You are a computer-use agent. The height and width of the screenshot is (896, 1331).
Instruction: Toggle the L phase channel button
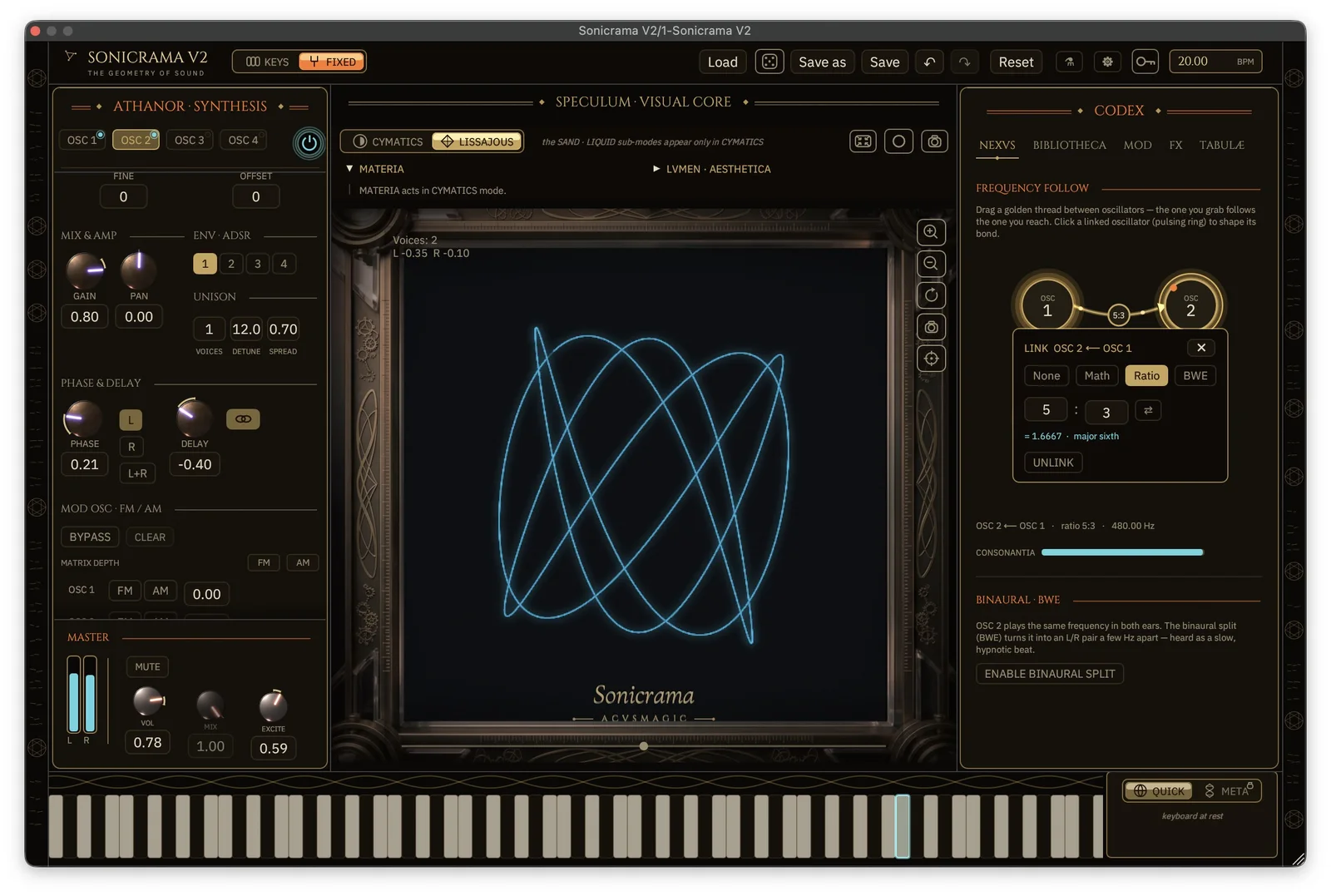click(131, 420)
